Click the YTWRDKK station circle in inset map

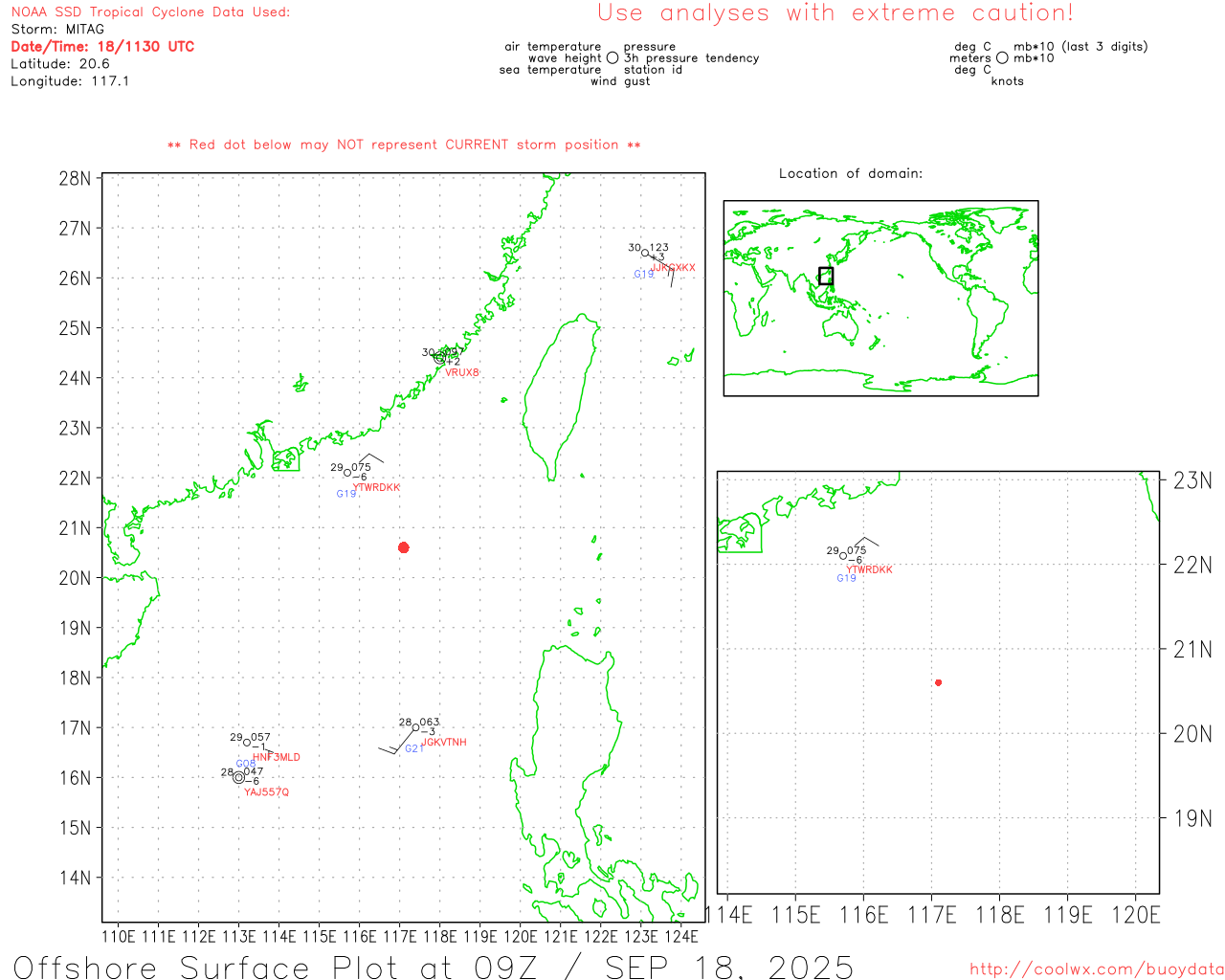843,555
